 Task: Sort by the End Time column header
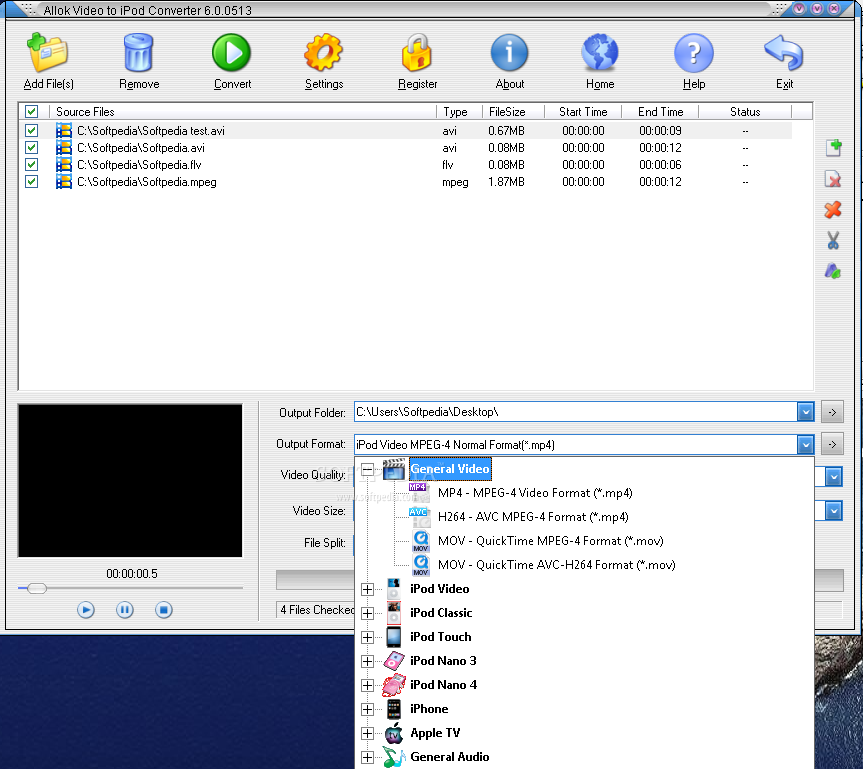pos(660,112)
